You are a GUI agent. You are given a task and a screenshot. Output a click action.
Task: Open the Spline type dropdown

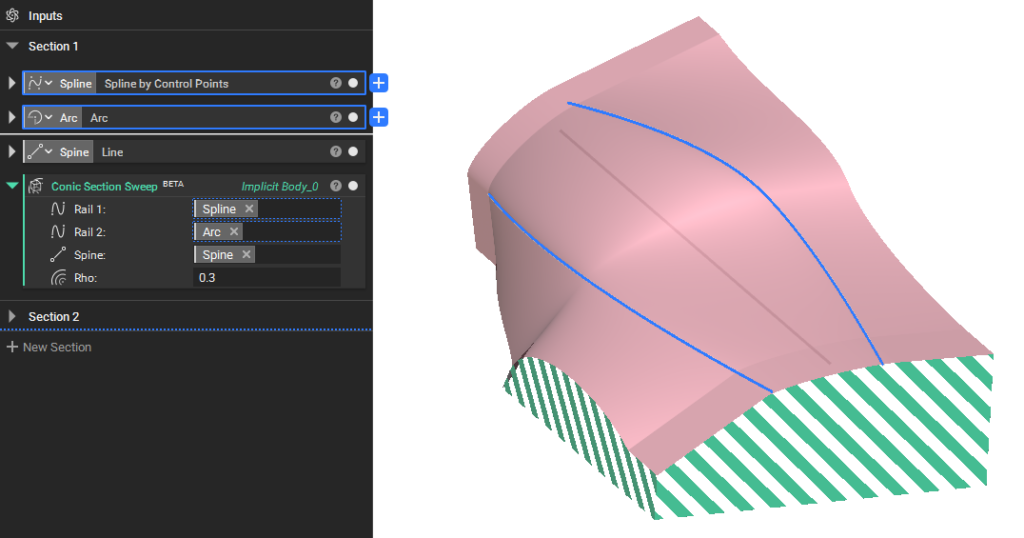coord(40,84)
